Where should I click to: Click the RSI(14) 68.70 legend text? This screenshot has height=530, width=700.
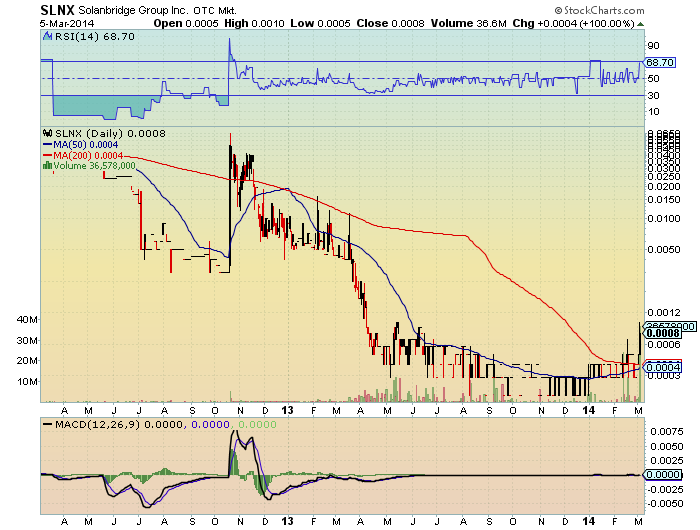click(95, 37)
